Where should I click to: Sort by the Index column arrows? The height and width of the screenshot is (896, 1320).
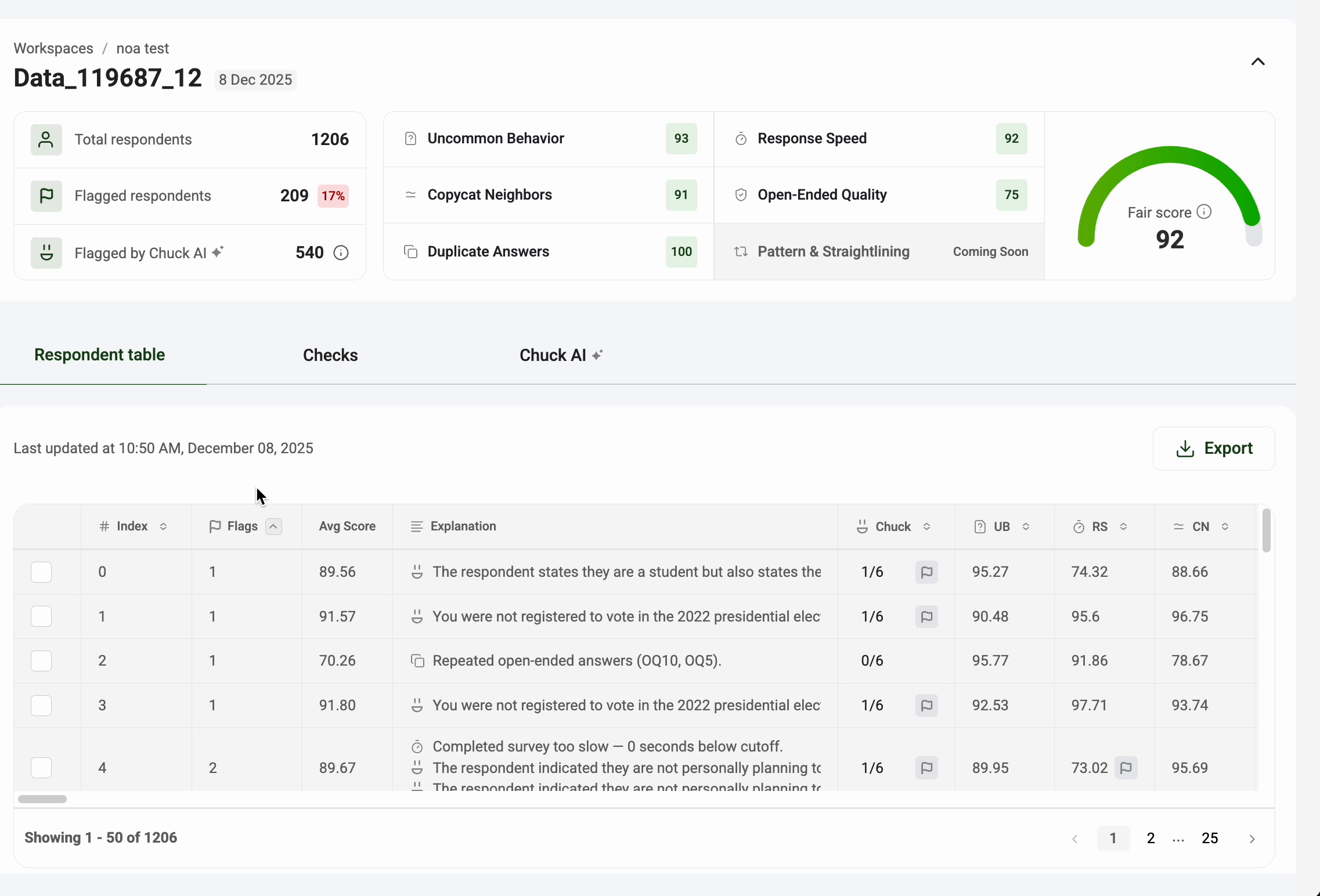point(164,526)
